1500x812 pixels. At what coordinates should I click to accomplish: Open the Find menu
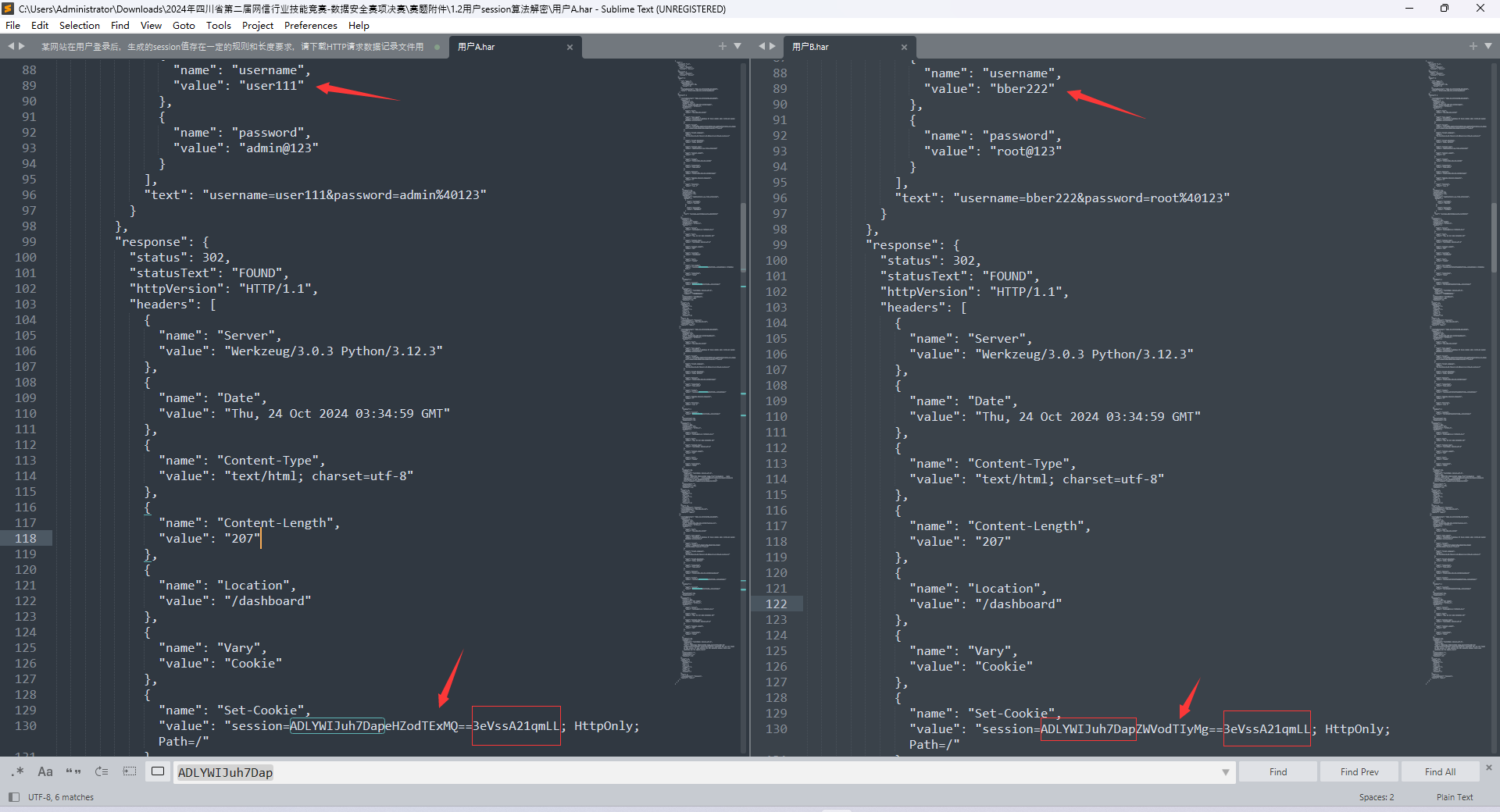[120, 26]
